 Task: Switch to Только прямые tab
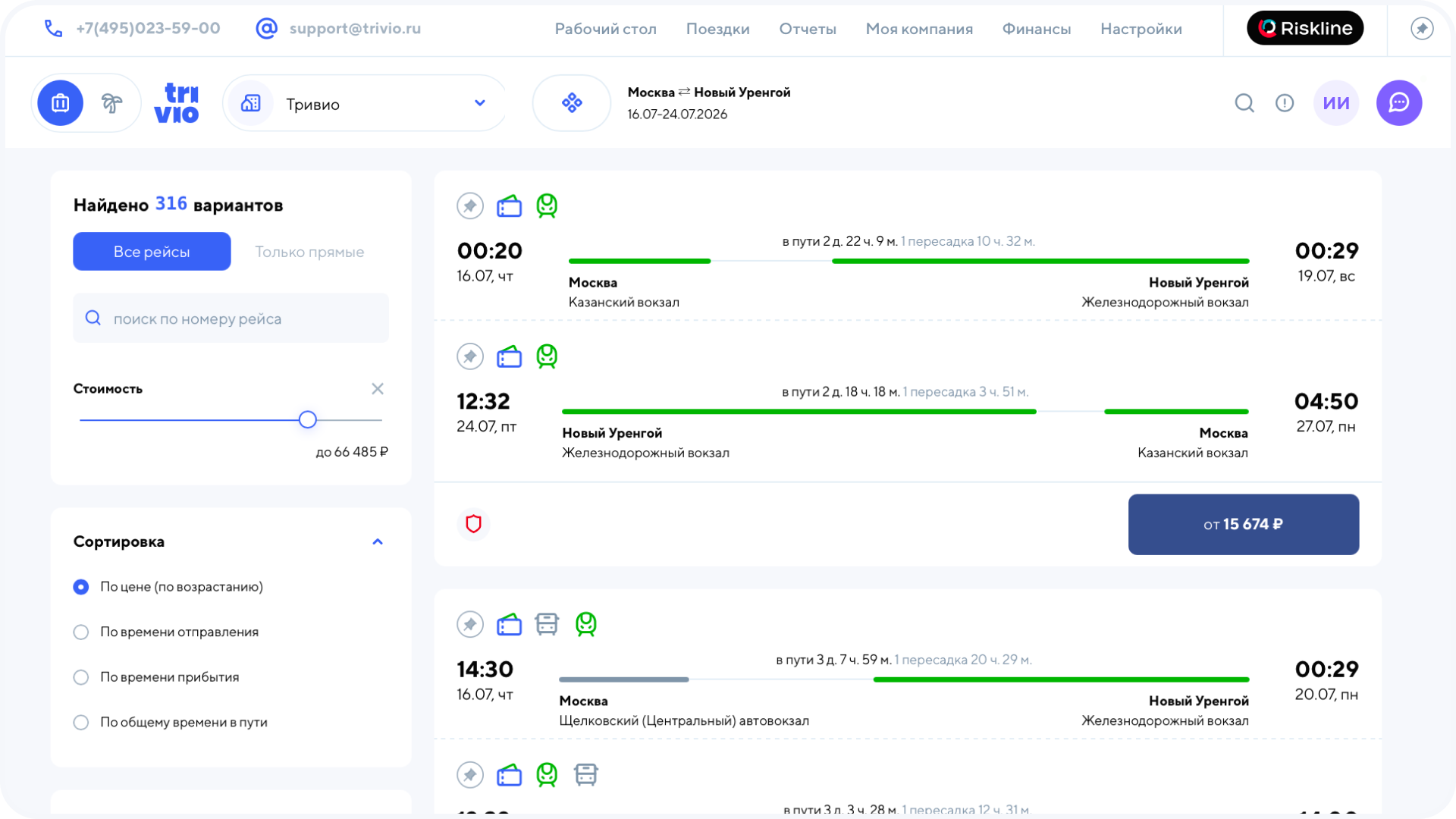(x=309, y=252)
